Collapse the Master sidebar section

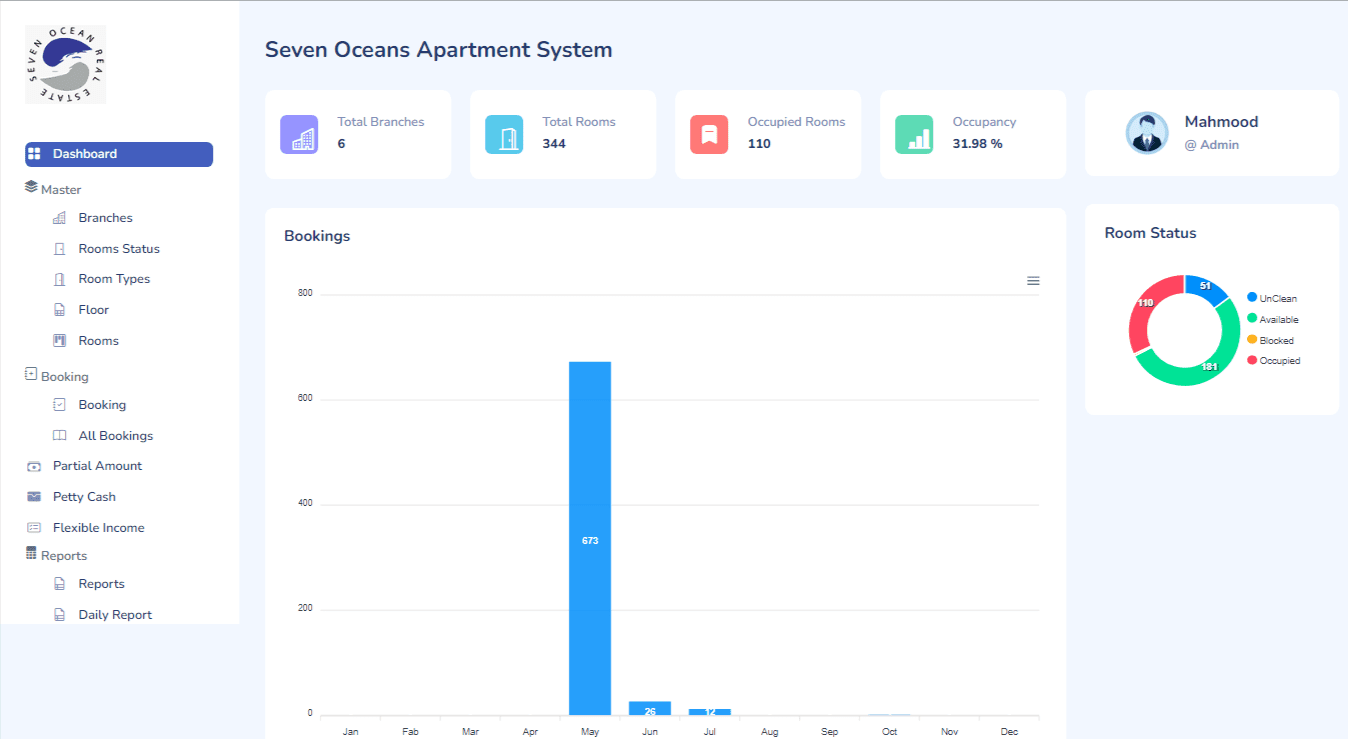[x=60, y=189]
